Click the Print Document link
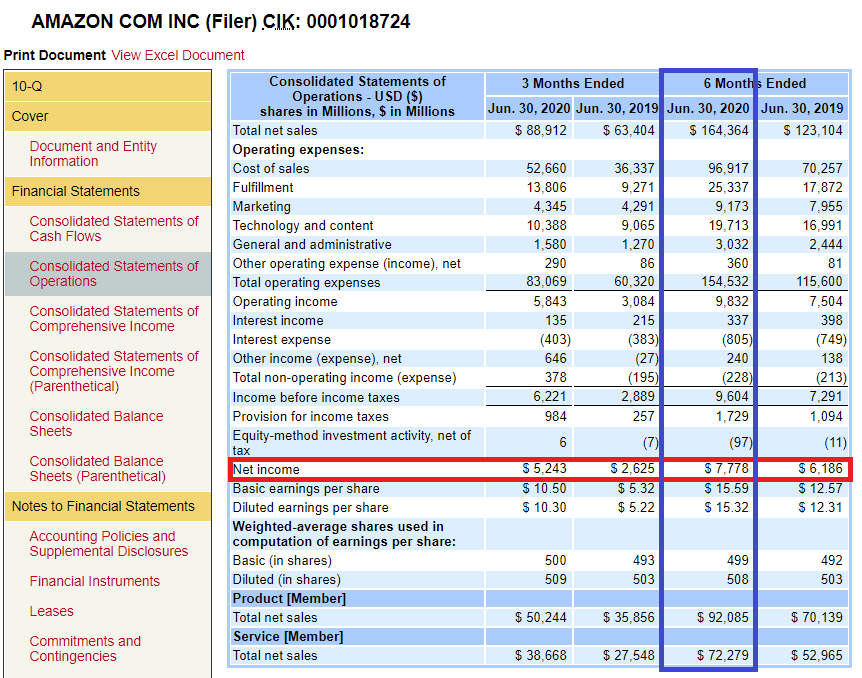 (54, 55)
